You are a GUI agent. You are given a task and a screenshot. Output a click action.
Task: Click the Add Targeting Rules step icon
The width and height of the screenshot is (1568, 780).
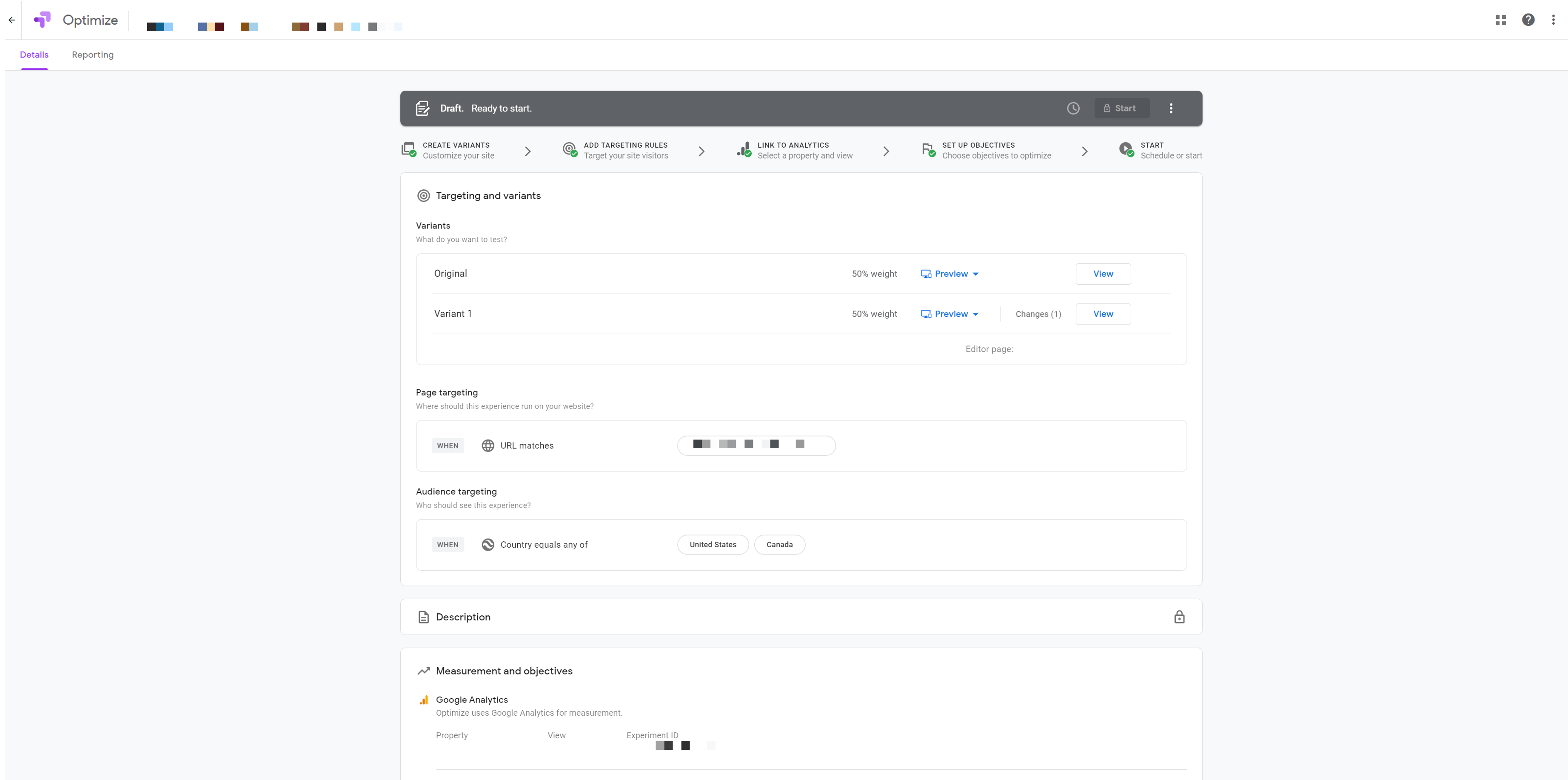pyautogui.click(x=570, y=149)
